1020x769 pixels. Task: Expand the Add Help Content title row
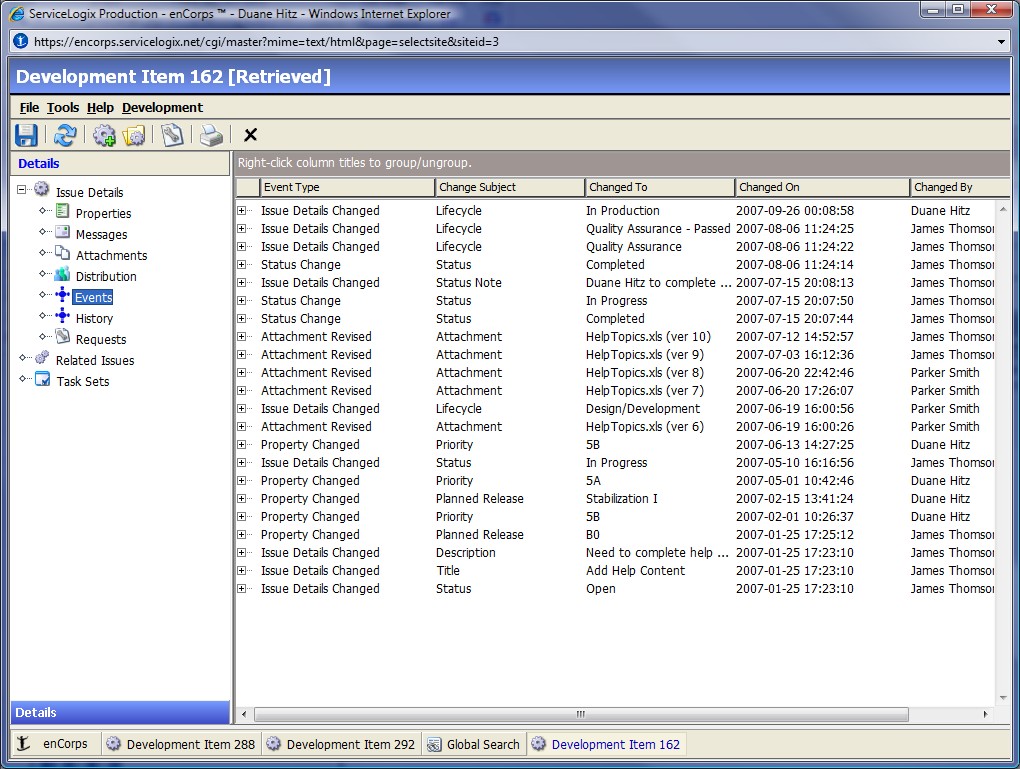[x=241, y=571]
